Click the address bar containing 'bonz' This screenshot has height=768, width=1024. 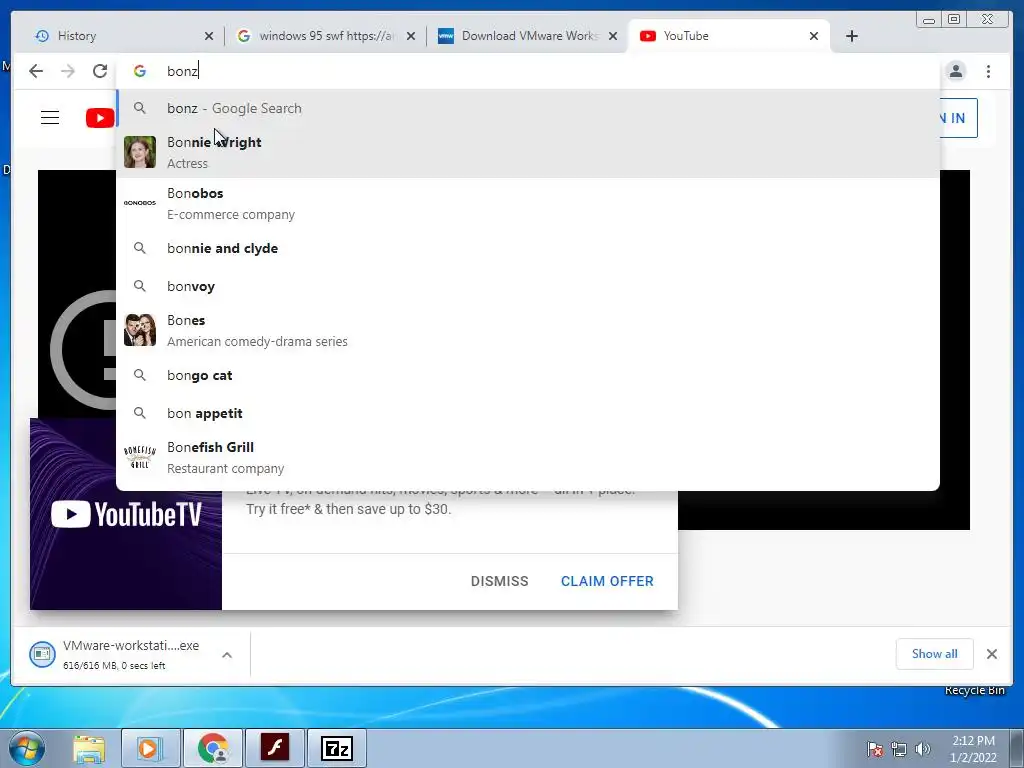[x=528, y=71]
